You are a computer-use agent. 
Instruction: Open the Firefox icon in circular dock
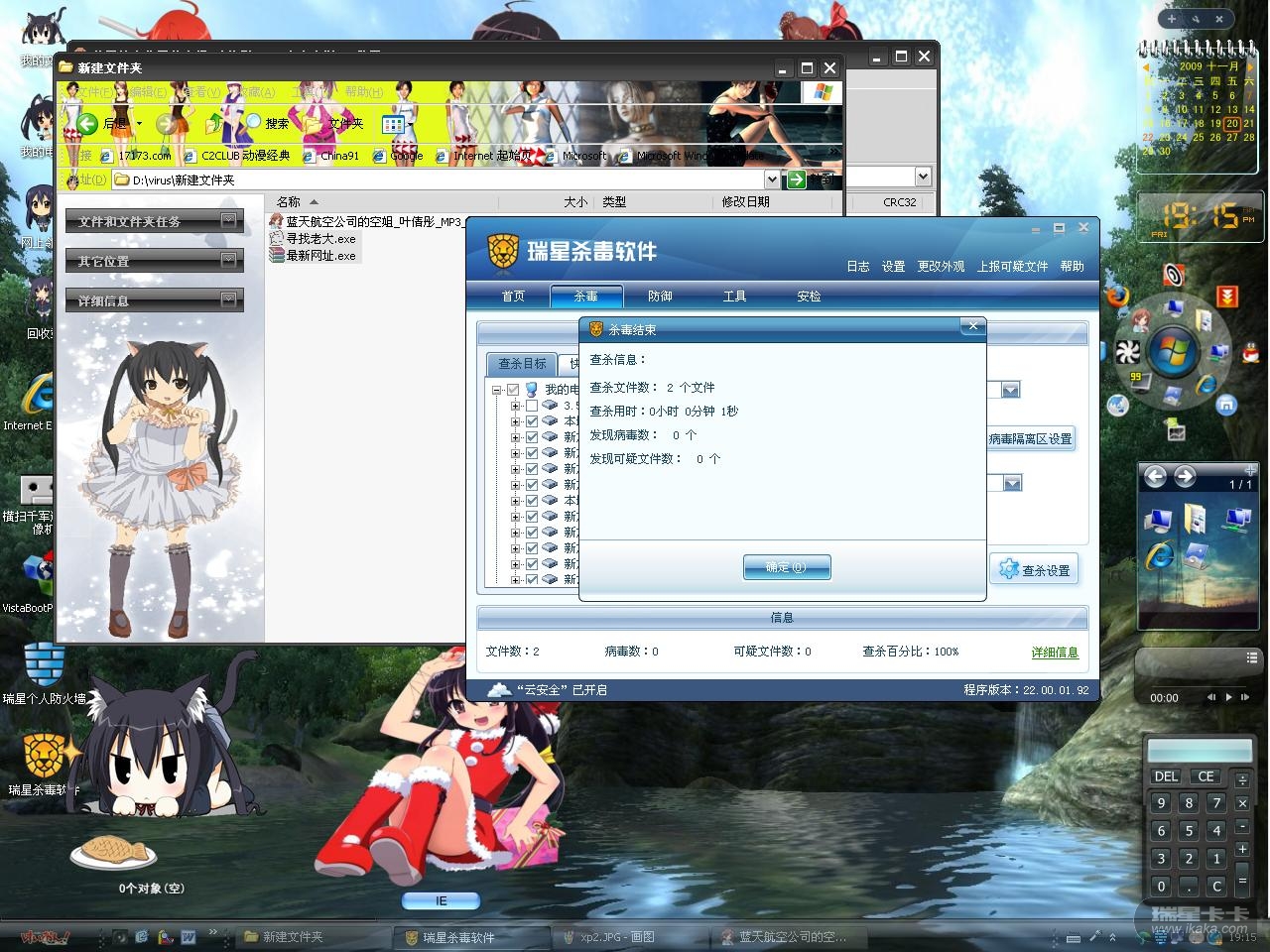[1118, 295]
